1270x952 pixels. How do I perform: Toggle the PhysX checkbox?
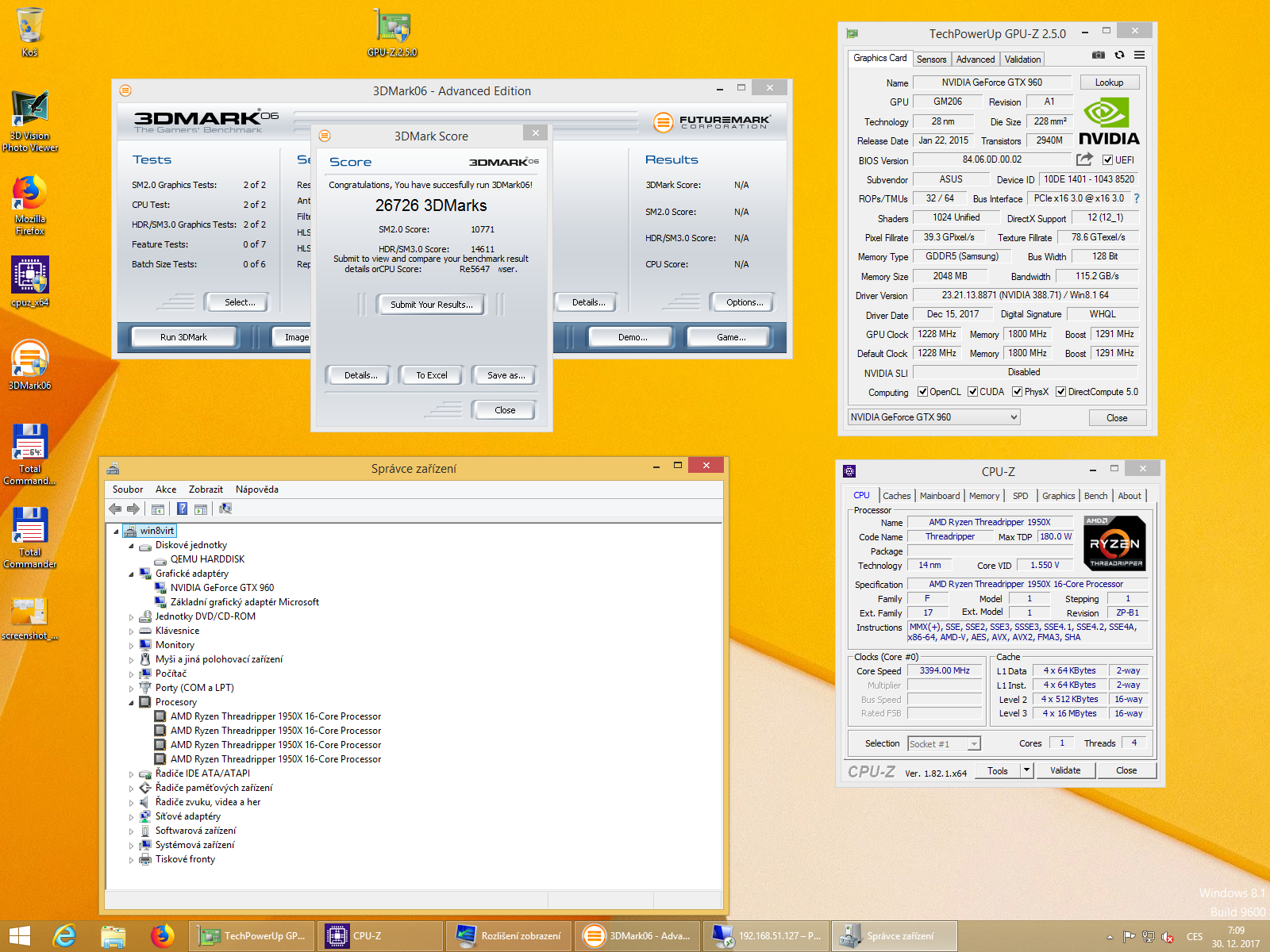click(1017, 392)
